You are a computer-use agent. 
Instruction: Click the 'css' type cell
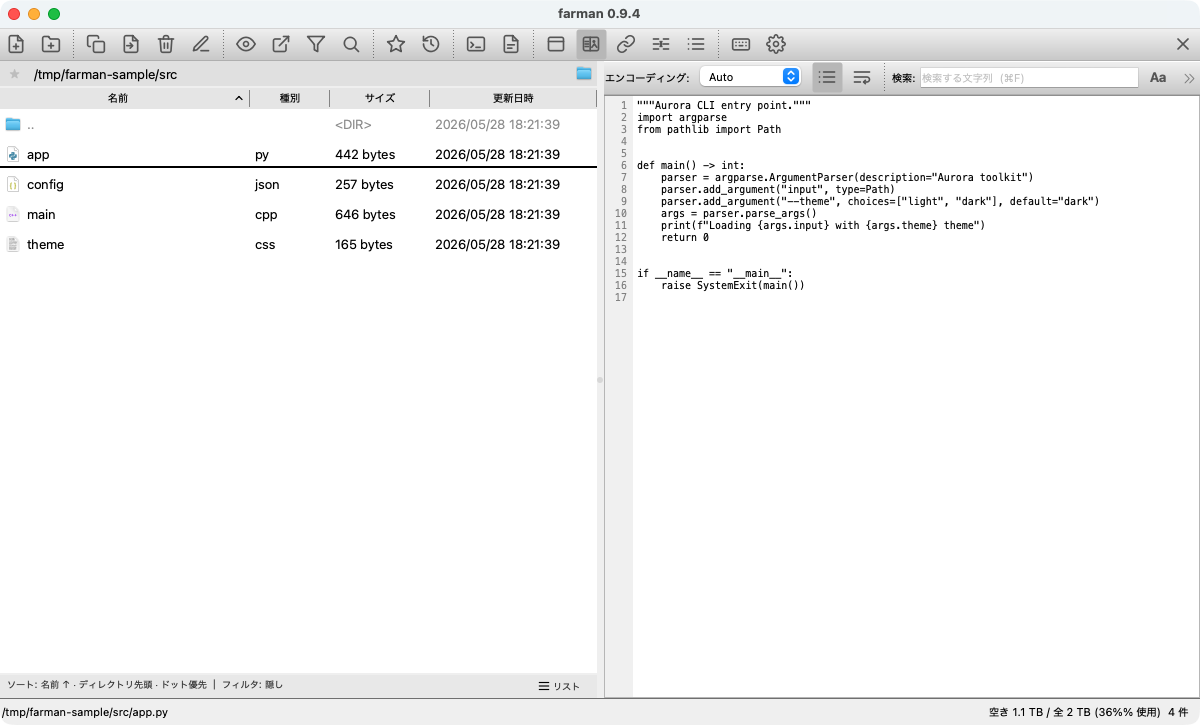pos(265,244)
